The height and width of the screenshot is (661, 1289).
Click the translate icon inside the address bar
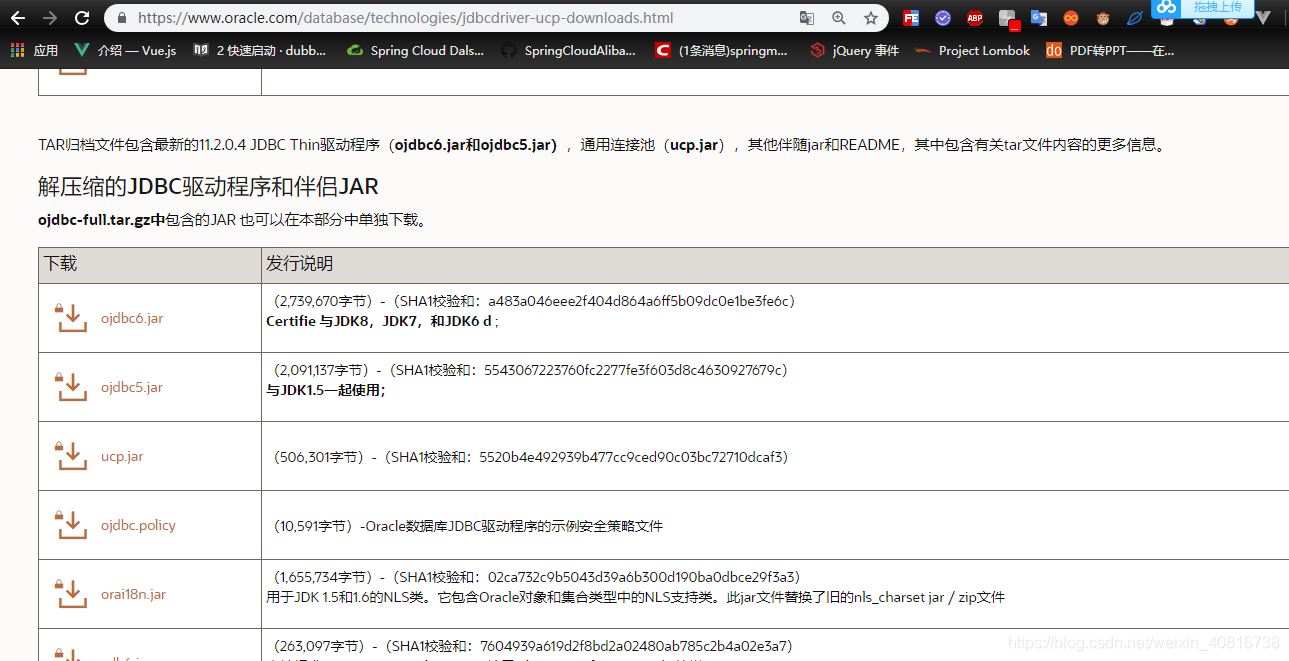[807, 17]
